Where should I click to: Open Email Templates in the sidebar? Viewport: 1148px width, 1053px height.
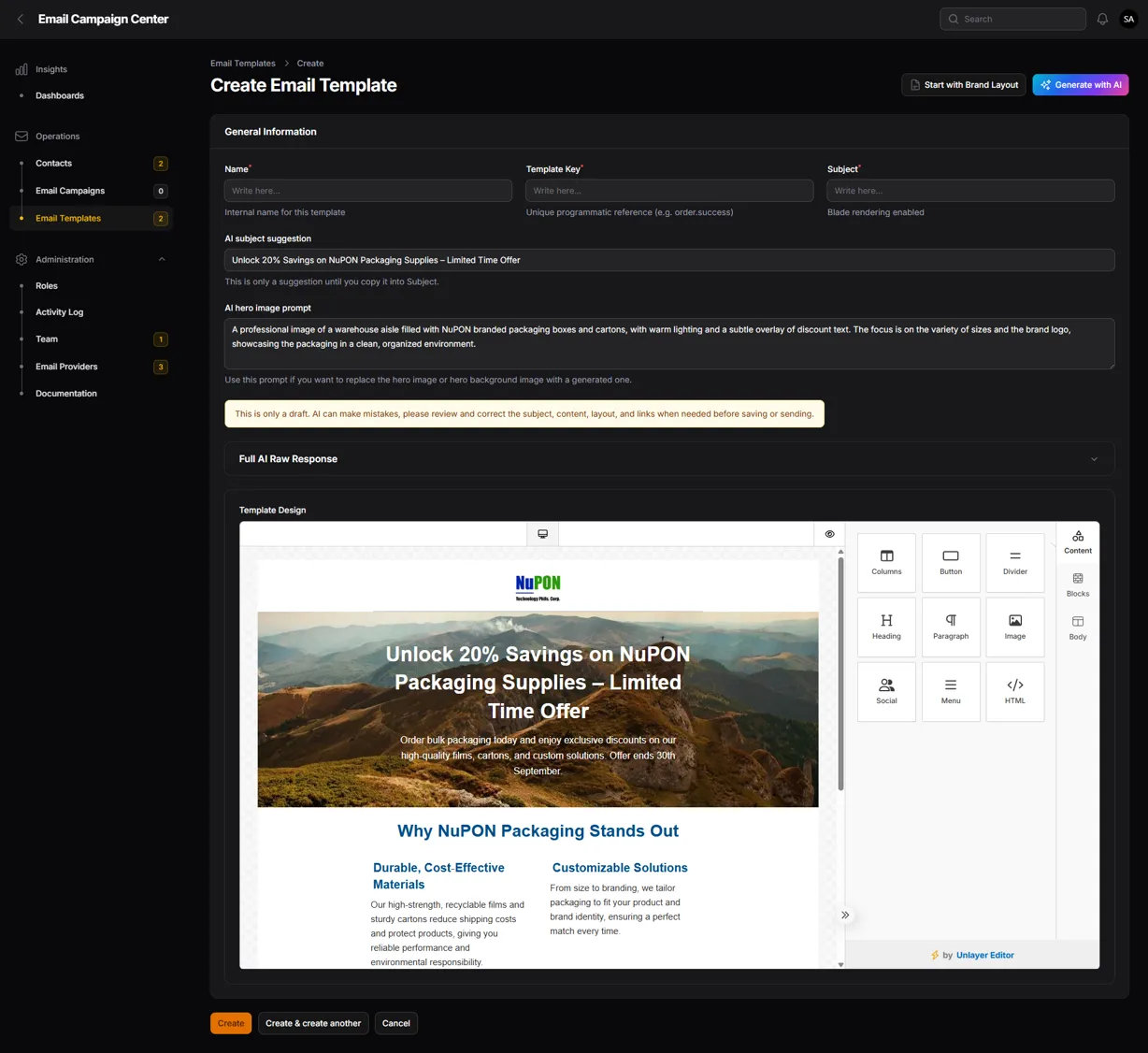[x=92, y=219]
